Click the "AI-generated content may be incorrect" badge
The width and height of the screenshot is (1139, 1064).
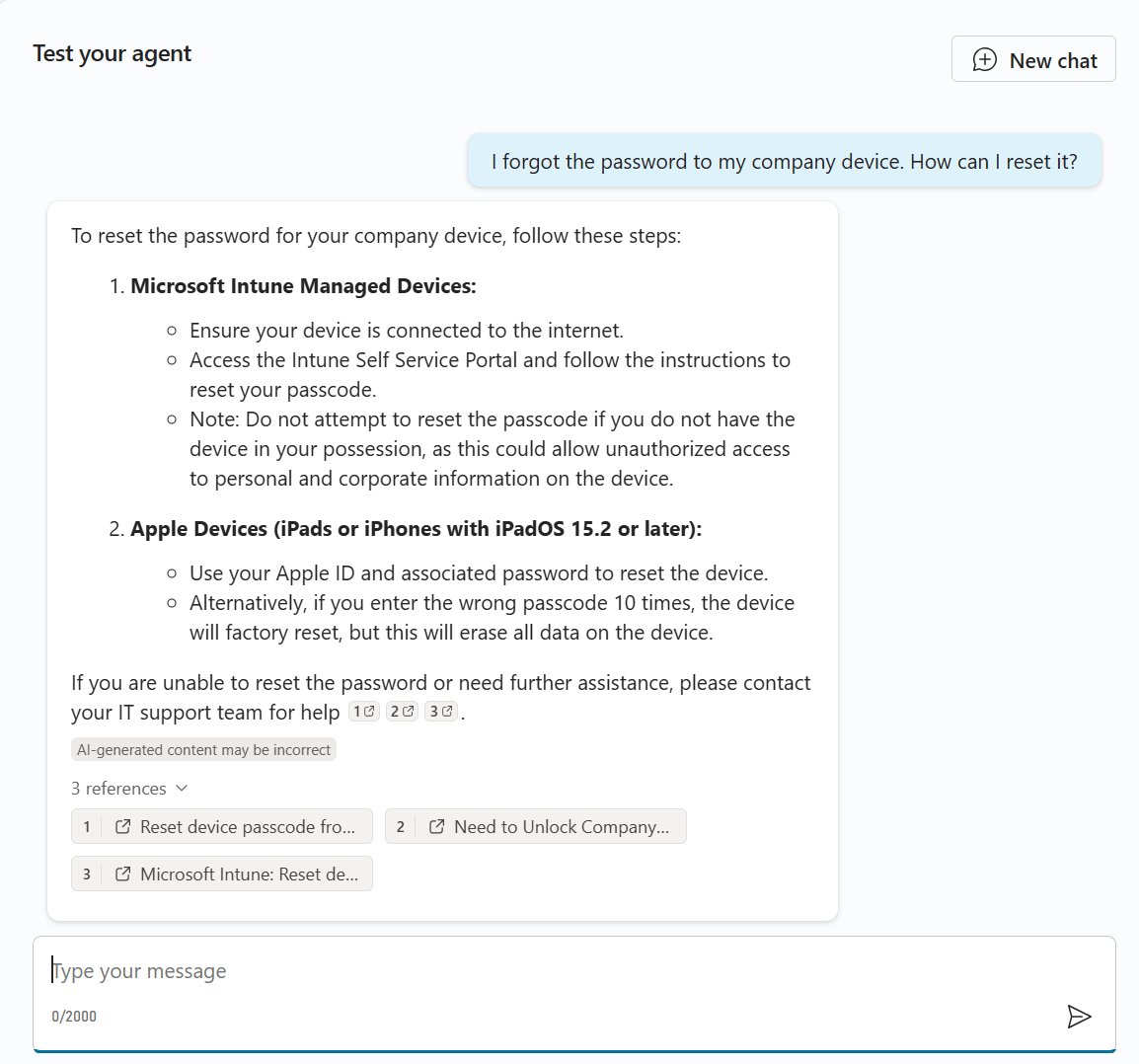[203, 750]
